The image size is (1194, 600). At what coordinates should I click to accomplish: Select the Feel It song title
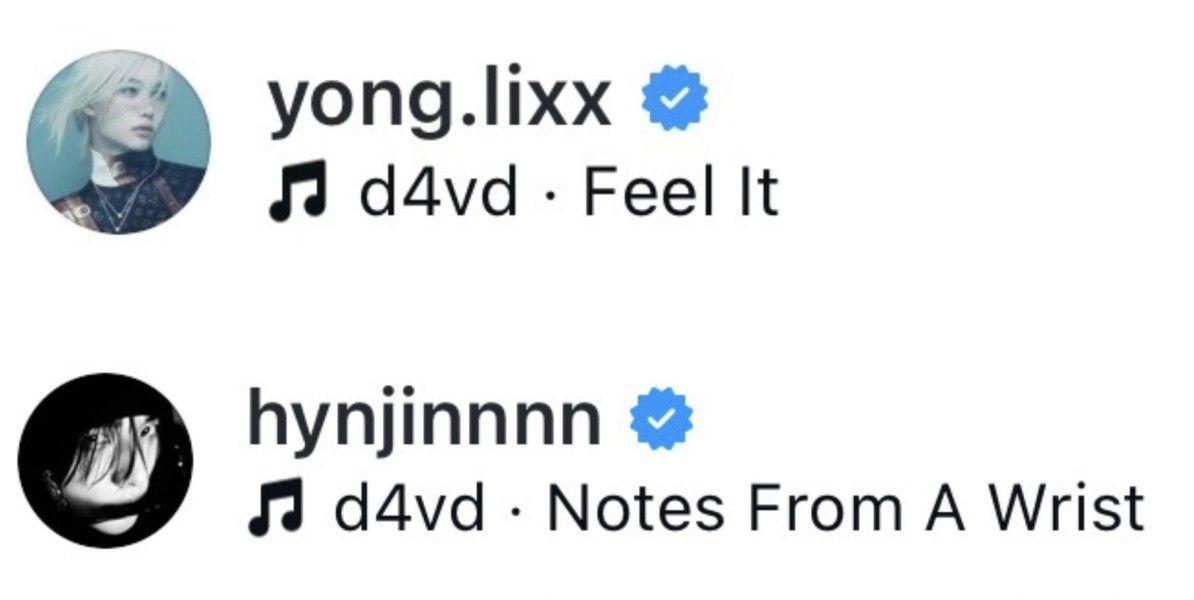click(x=681, y=190)
